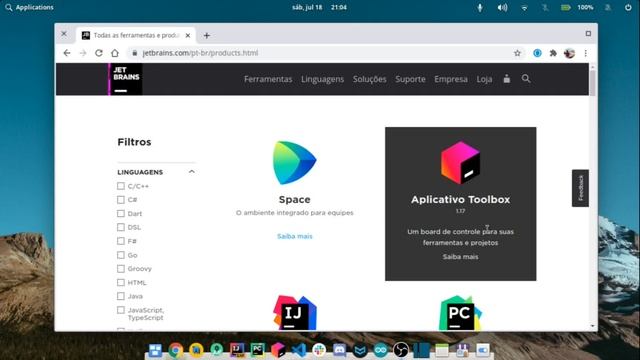Open the Soluções navigation menu
Viewport: 640px width, 360px height.
[x=369, y=79]
